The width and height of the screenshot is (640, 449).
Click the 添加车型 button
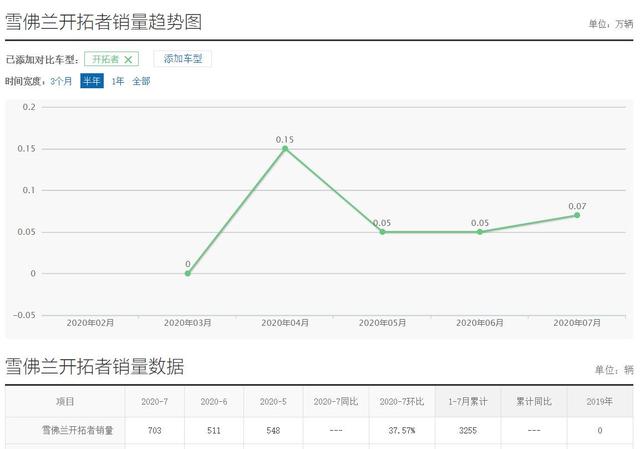point(182,59)
